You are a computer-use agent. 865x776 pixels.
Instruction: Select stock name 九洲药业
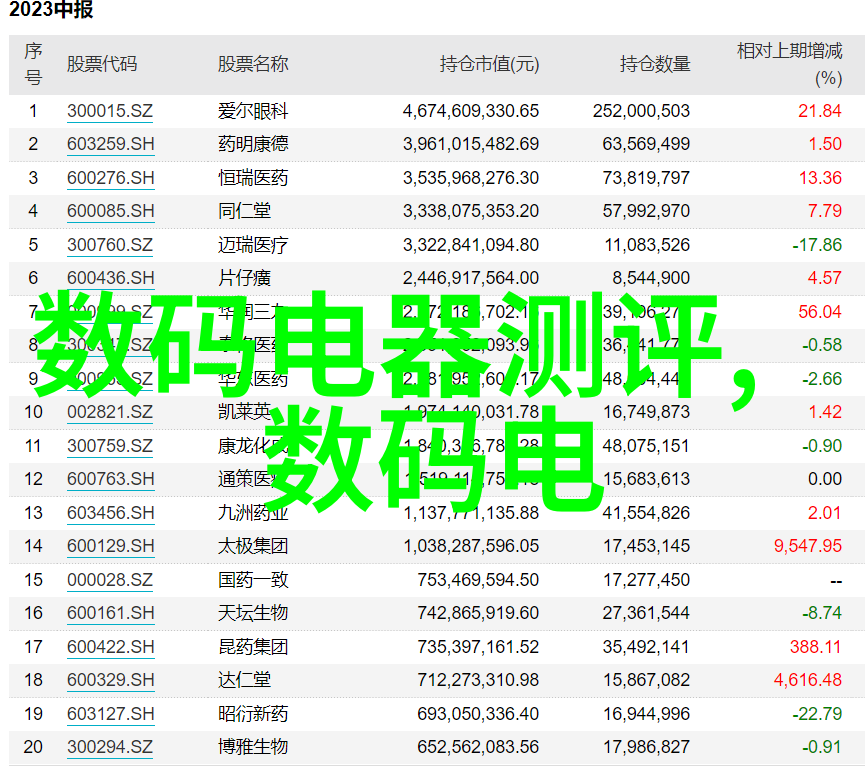[253, 513]
